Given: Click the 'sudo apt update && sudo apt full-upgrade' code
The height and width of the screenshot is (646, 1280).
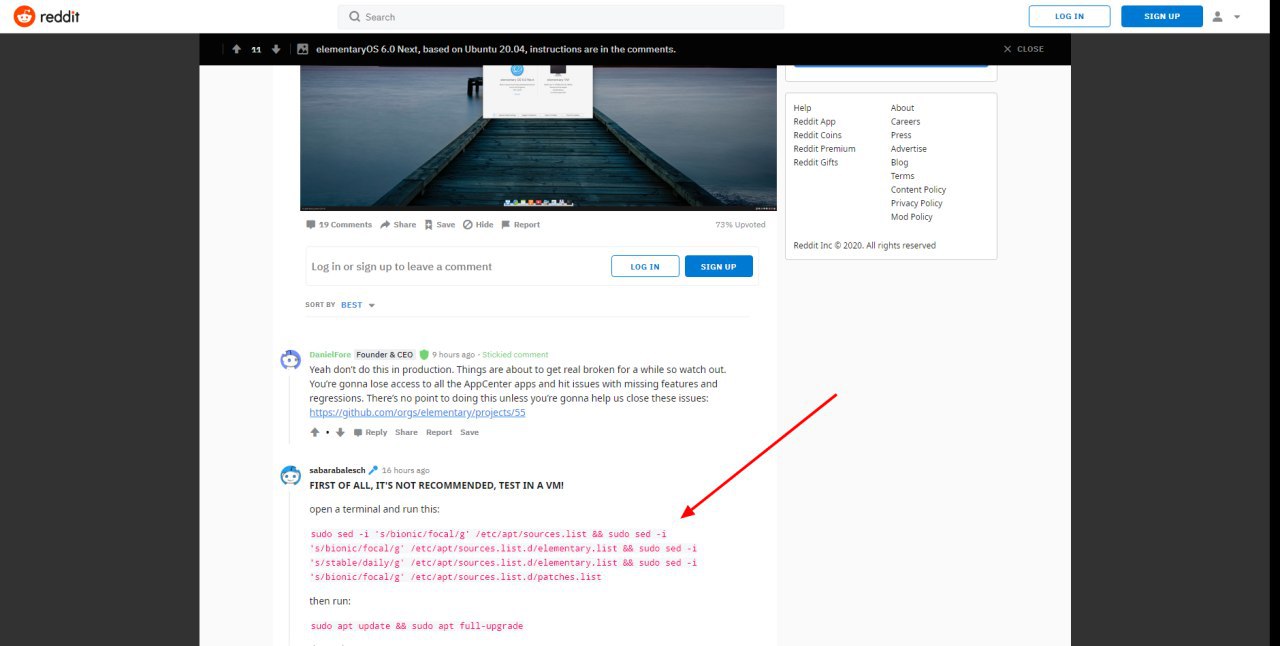Looking at the screenshot, I should point(417,626).
